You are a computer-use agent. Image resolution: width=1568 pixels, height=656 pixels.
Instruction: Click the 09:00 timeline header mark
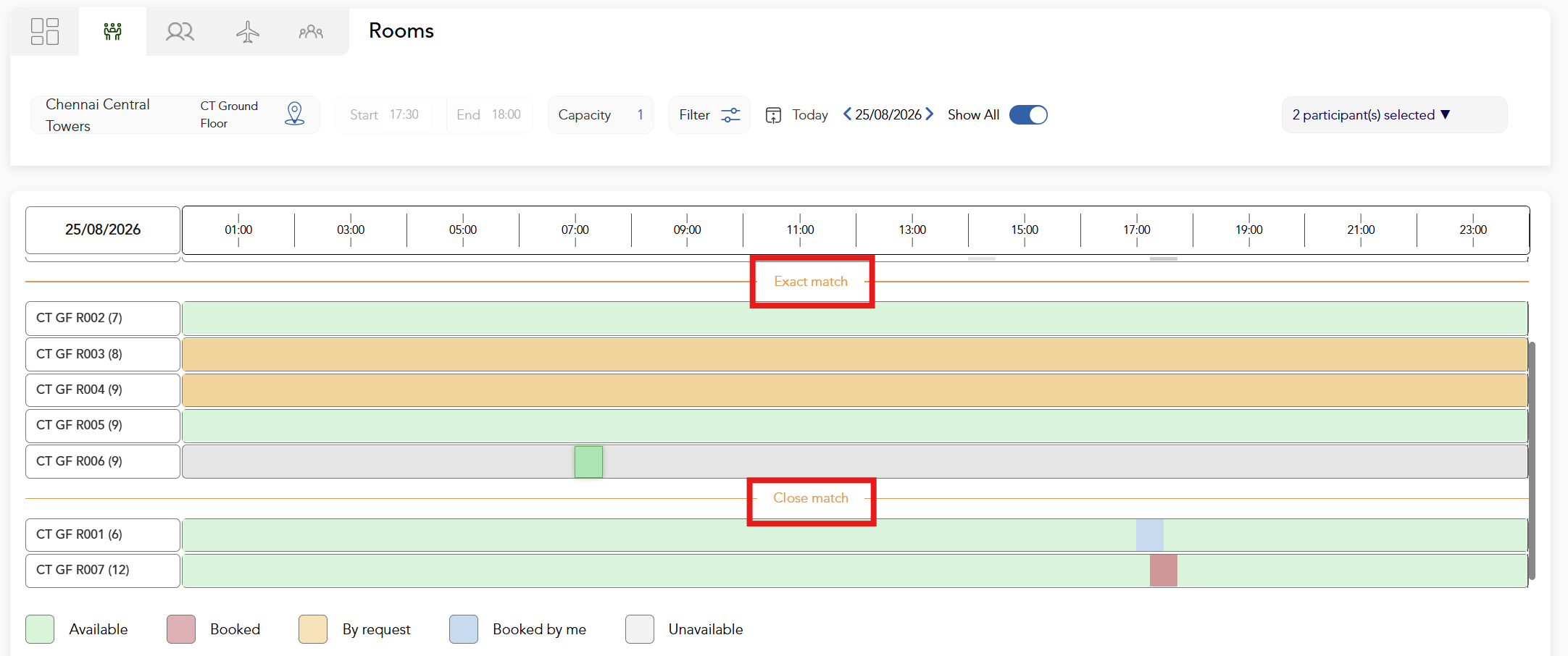click(687, 230)
